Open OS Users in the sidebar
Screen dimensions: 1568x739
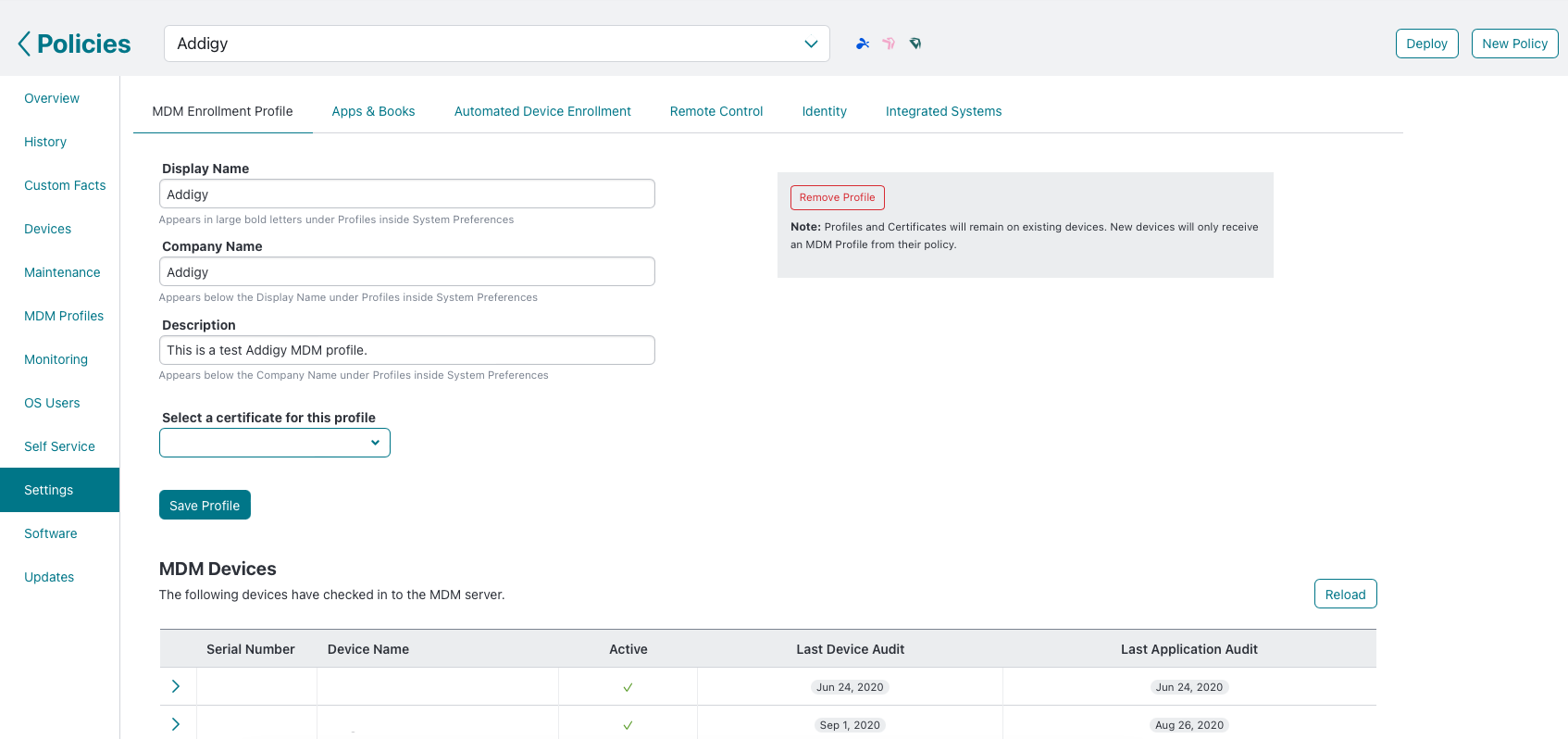(52, 403)
